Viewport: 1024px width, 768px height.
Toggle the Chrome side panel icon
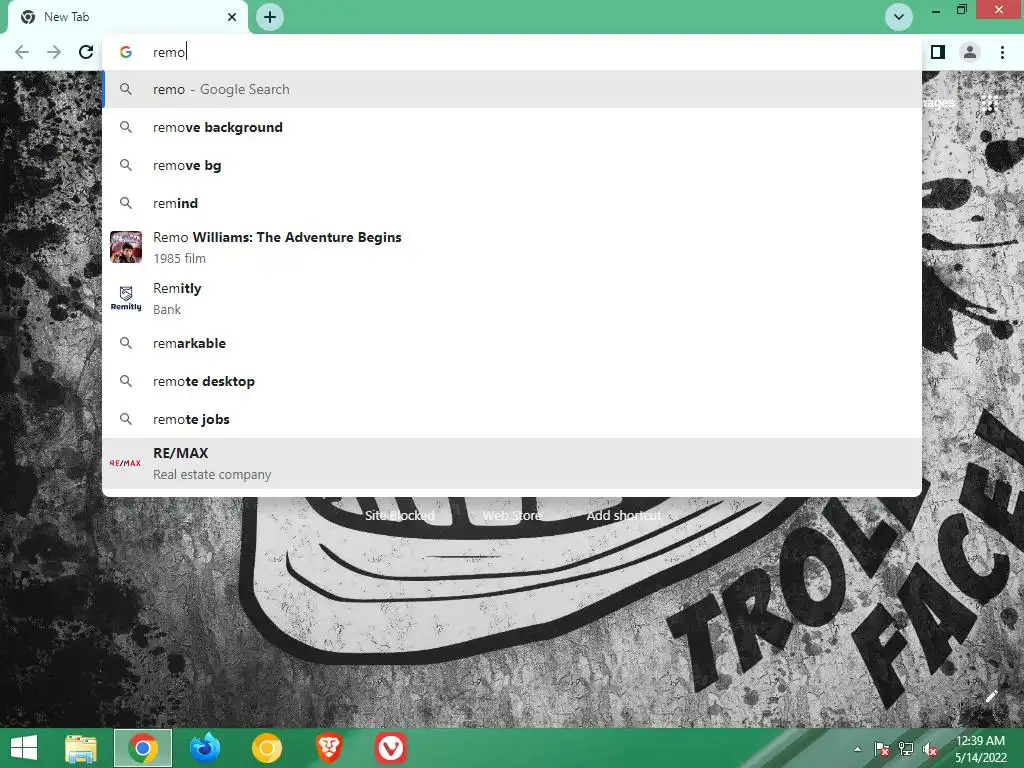pyautogui.click(x=938, y=52)
